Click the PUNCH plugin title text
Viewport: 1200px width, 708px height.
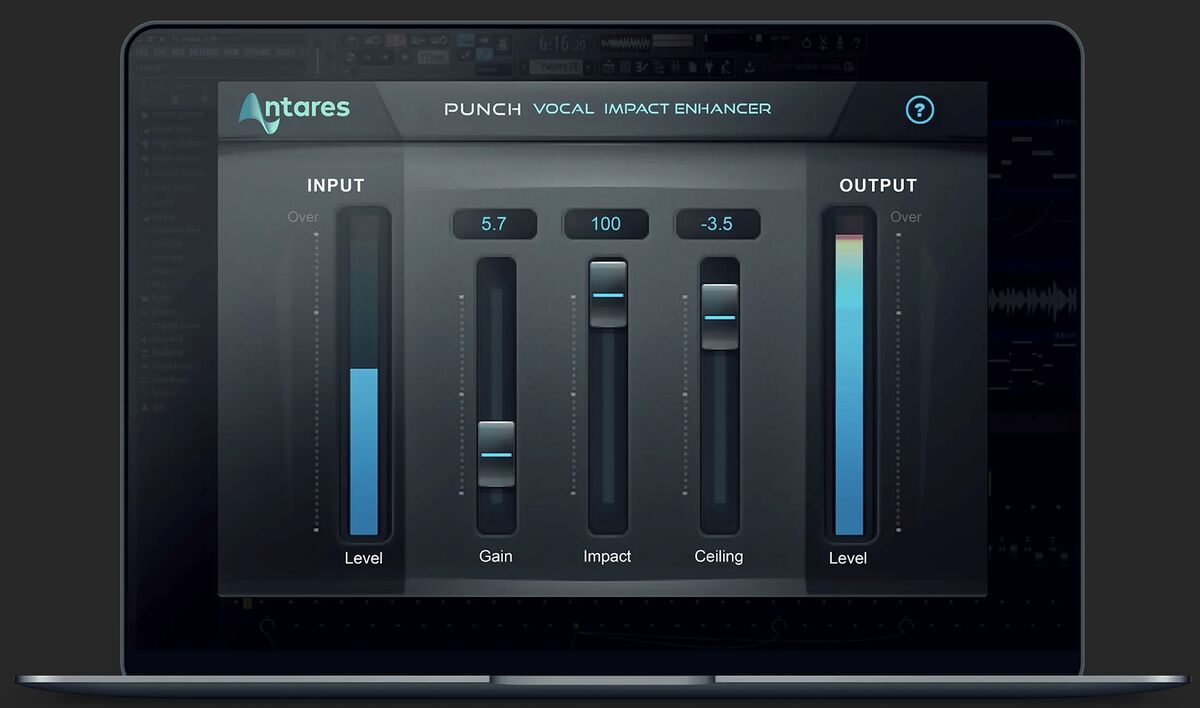[483, 109]
